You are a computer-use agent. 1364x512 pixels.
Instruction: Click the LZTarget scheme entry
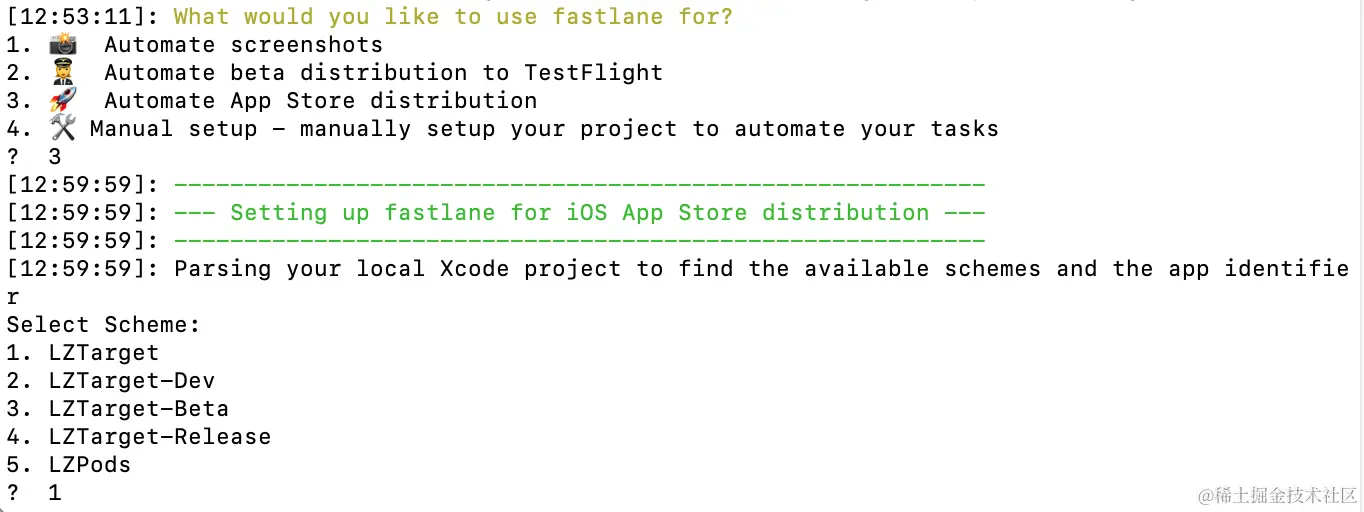(x=103, y=352)
